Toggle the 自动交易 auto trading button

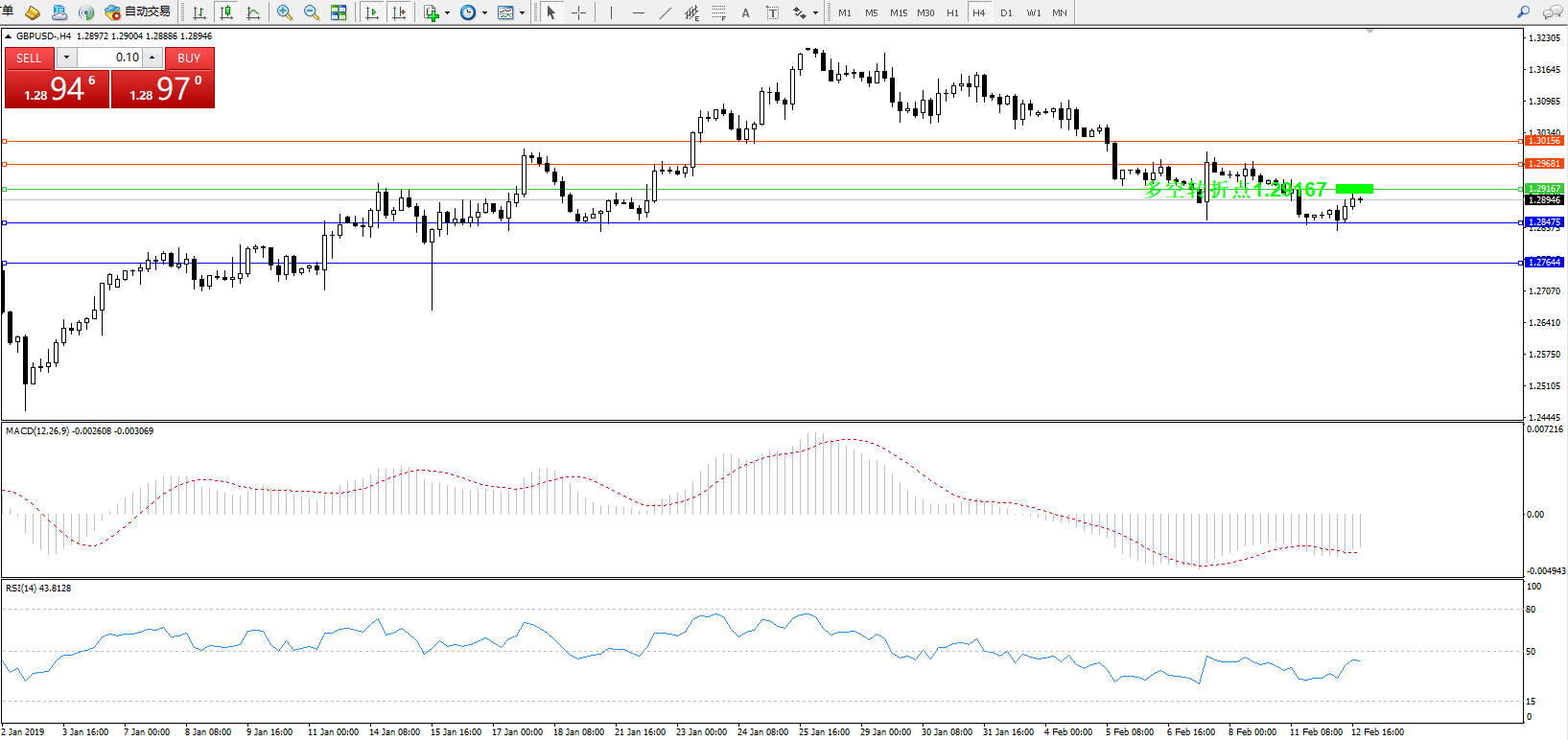pyautogui.click(x=138, y=12)
